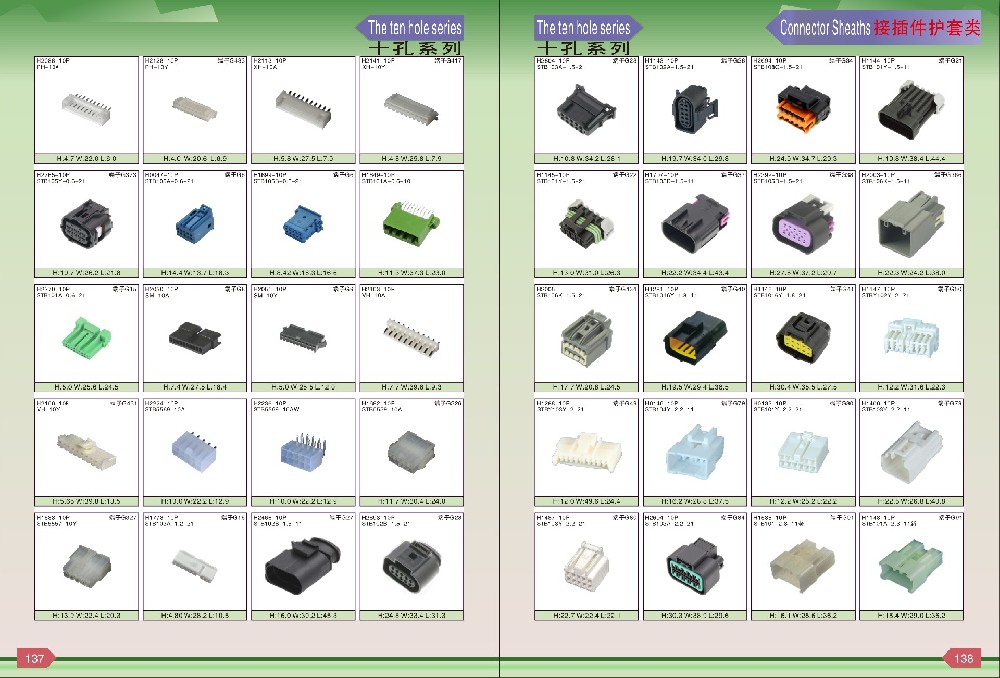This screenshot has width=1000, height=678.
Task: Click 'The ten hole series' on page 138
Action: (584, 27)
